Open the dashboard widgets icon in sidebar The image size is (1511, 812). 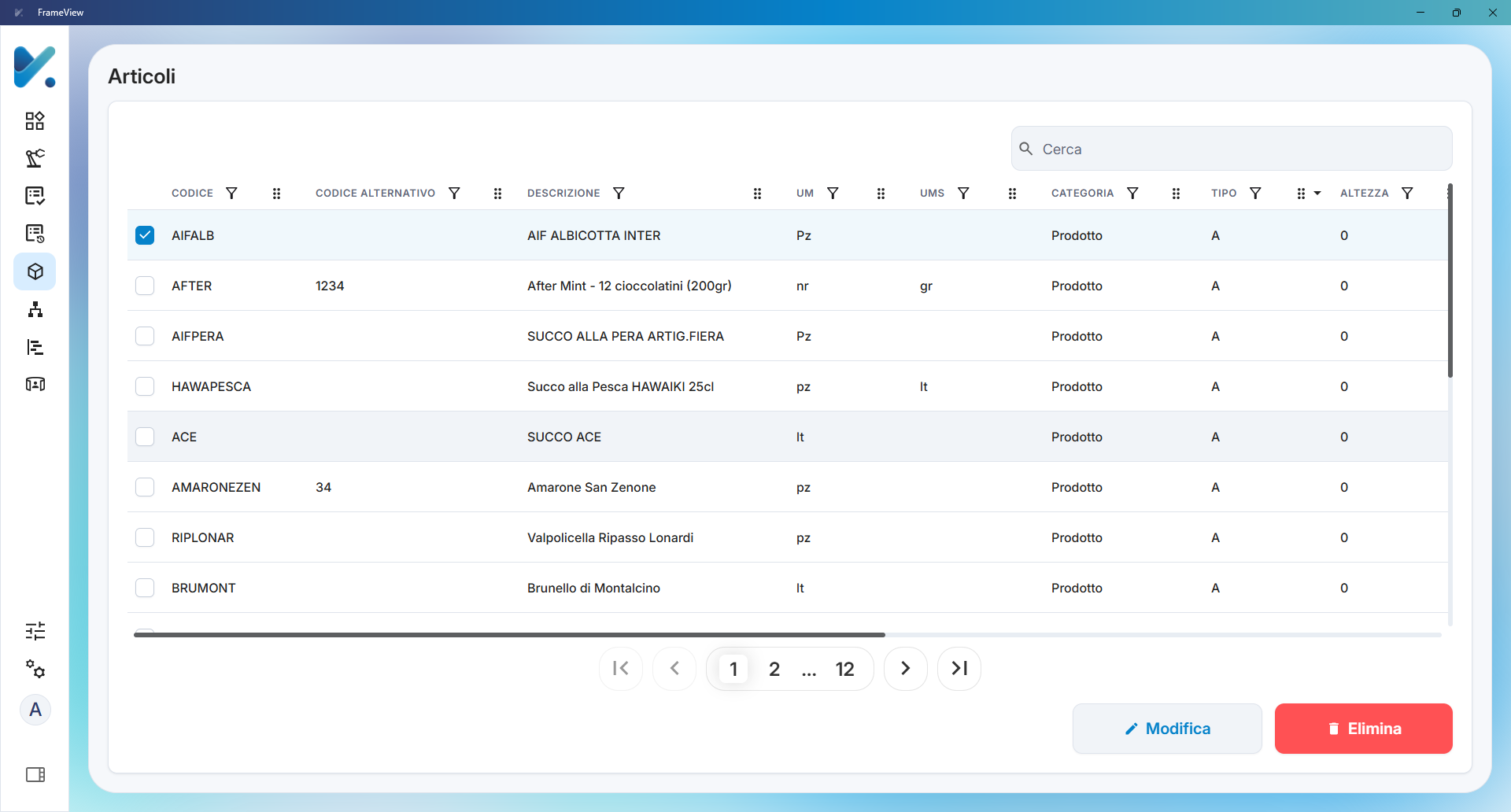tap(35, 120)
